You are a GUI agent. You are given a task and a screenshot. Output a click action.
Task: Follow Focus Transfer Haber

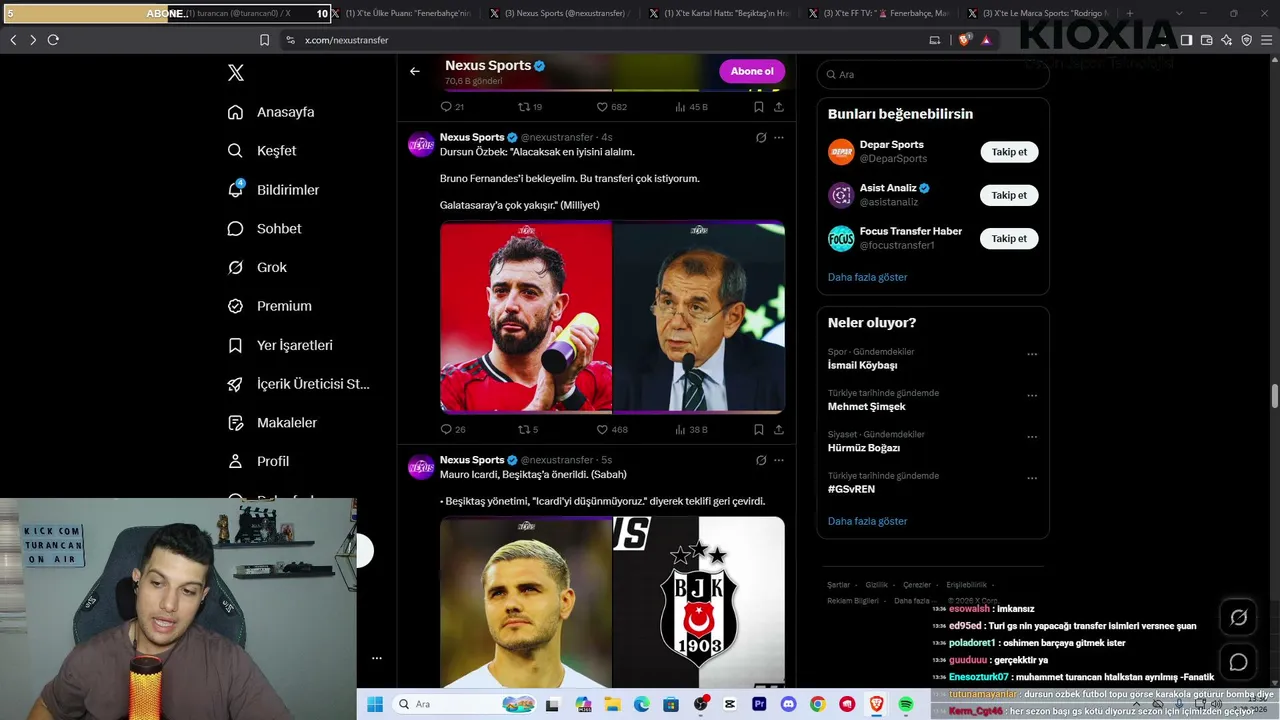click(x=1009, y=238)
